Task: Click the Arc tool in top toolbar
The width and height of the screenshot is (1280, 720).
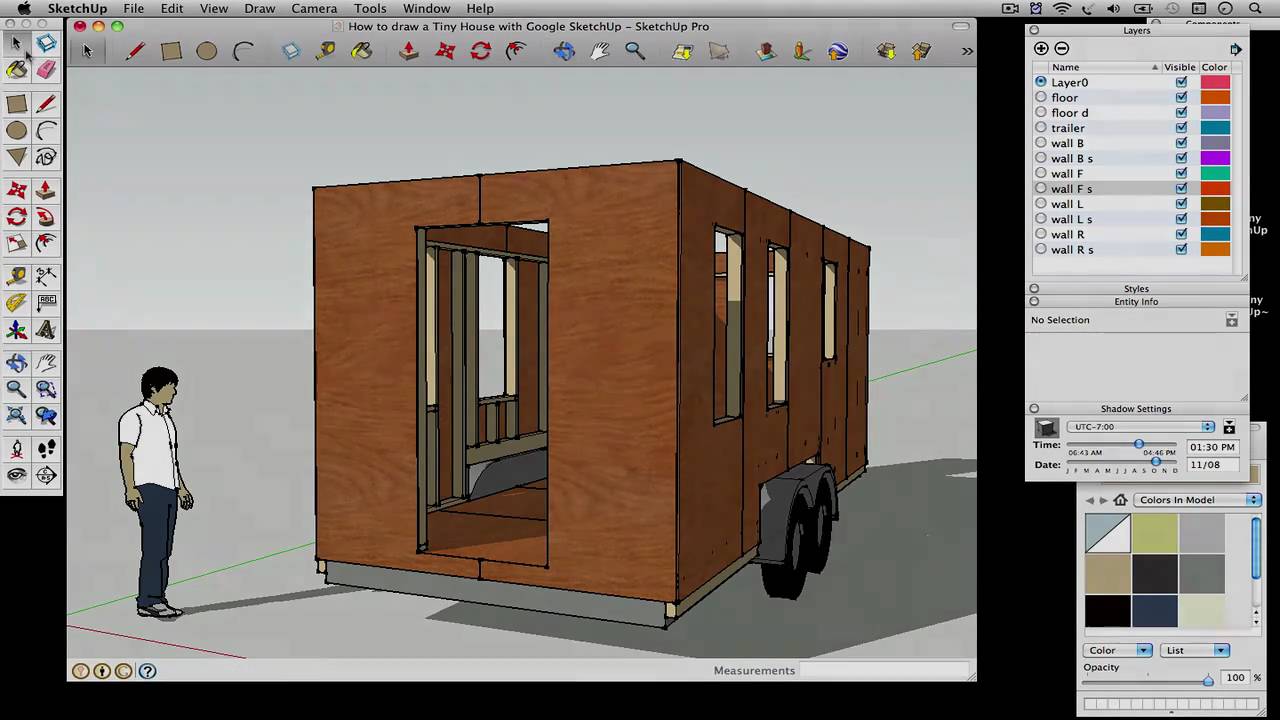Action: point(243,50)
